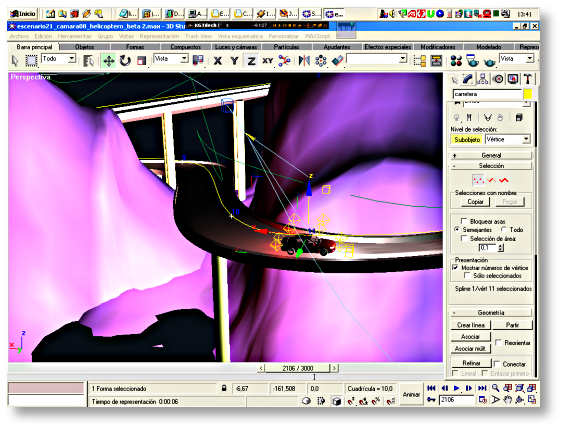The height and width of the screenshot is (430, 563).
Task: Select the Vertex sub-object icon
Action: pos(478,180)
